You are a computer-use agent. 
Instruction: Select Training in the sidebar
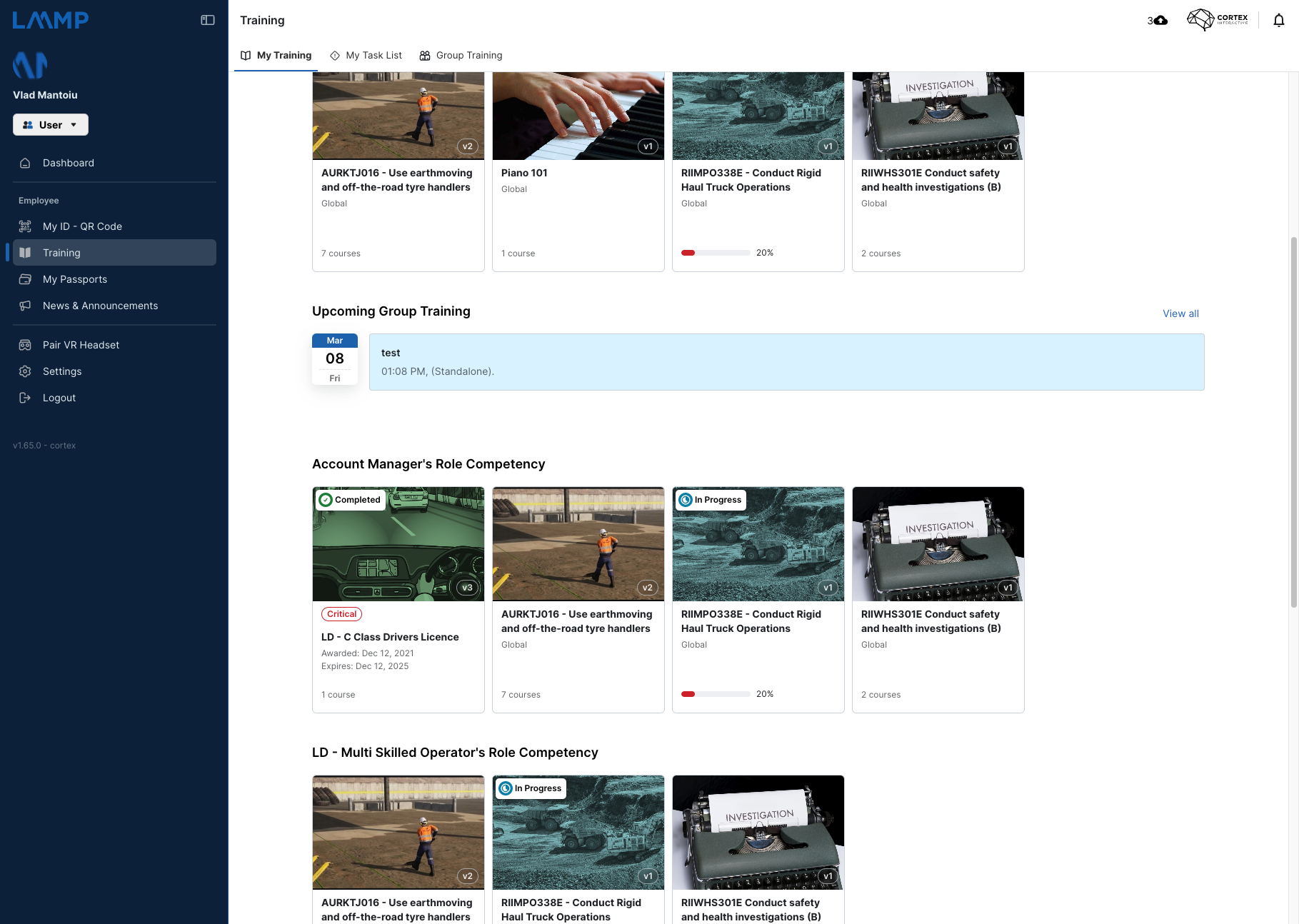coord(114,253)
